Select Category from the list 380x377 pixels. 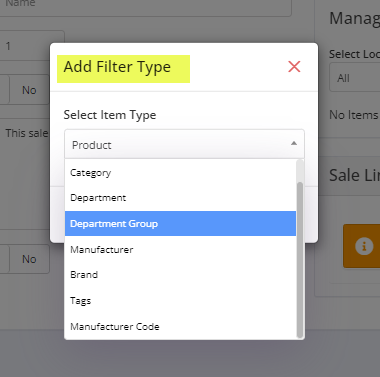coord(180,173)
